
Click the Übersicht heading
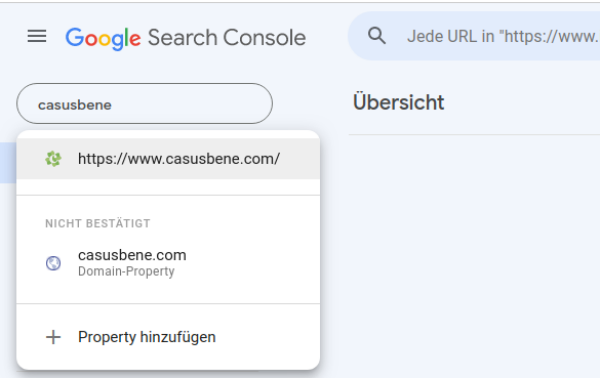pos(398,102)
